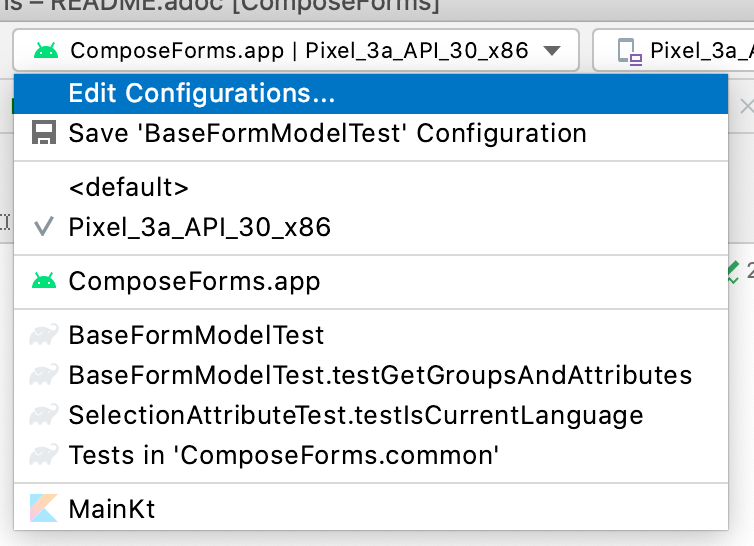Viewport: 754px width, 546px height.
Task: Select Pixel_3a_API_30_x86 device entry
Action: (x=371, y=227)
